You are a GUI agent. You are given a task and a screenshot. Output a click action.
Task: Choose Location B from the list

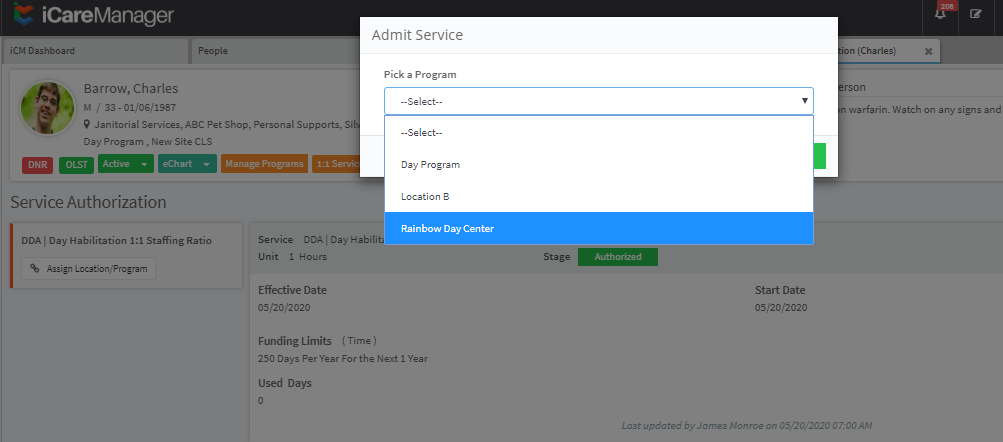pos(599,196)
